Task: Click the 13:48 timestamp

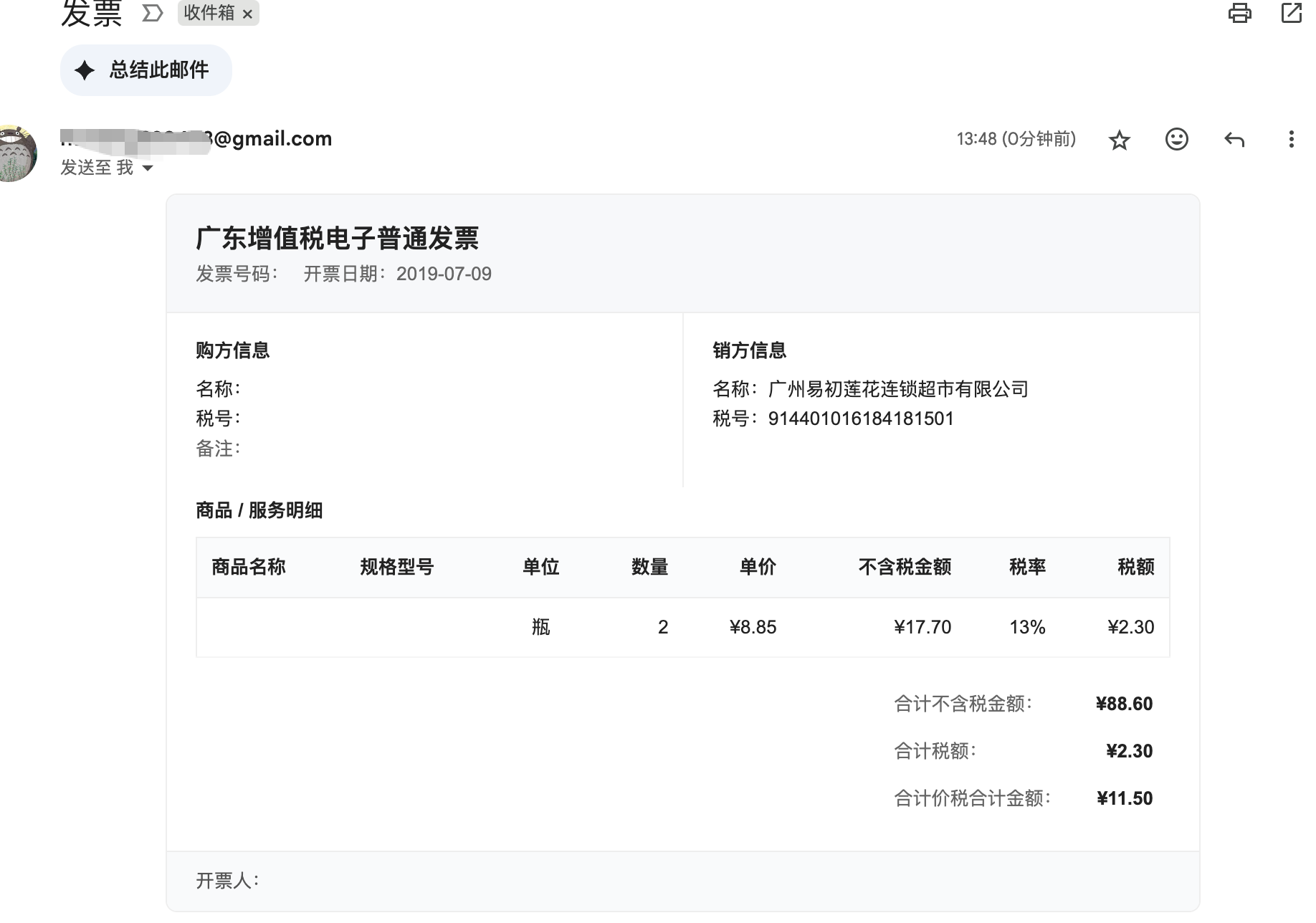Action: pyautogui.click(x=1016, y=139)
